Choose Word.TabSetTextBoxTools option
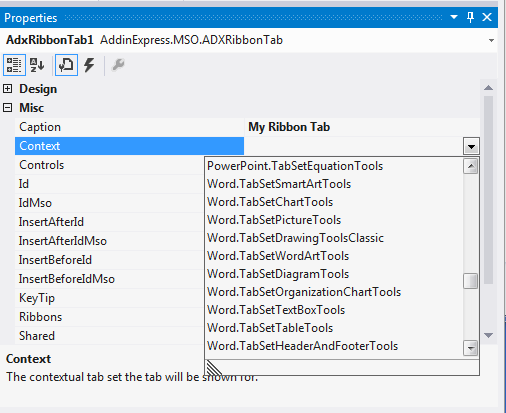The image size is (506, 413). point(334,310)
